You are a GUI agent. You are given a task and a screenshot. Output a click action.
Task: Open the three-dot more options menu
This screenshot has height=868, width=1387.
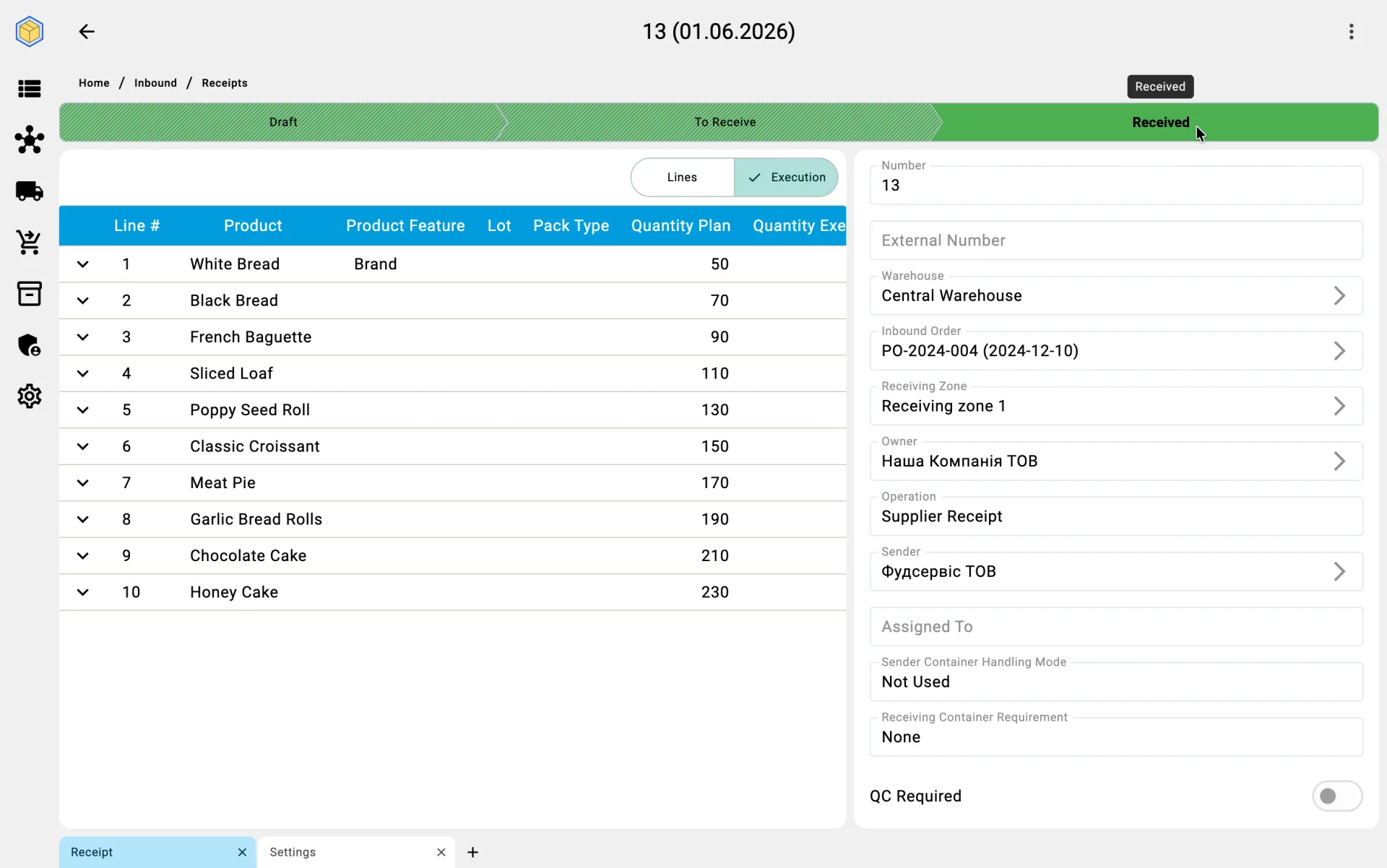pos(1351,32)
